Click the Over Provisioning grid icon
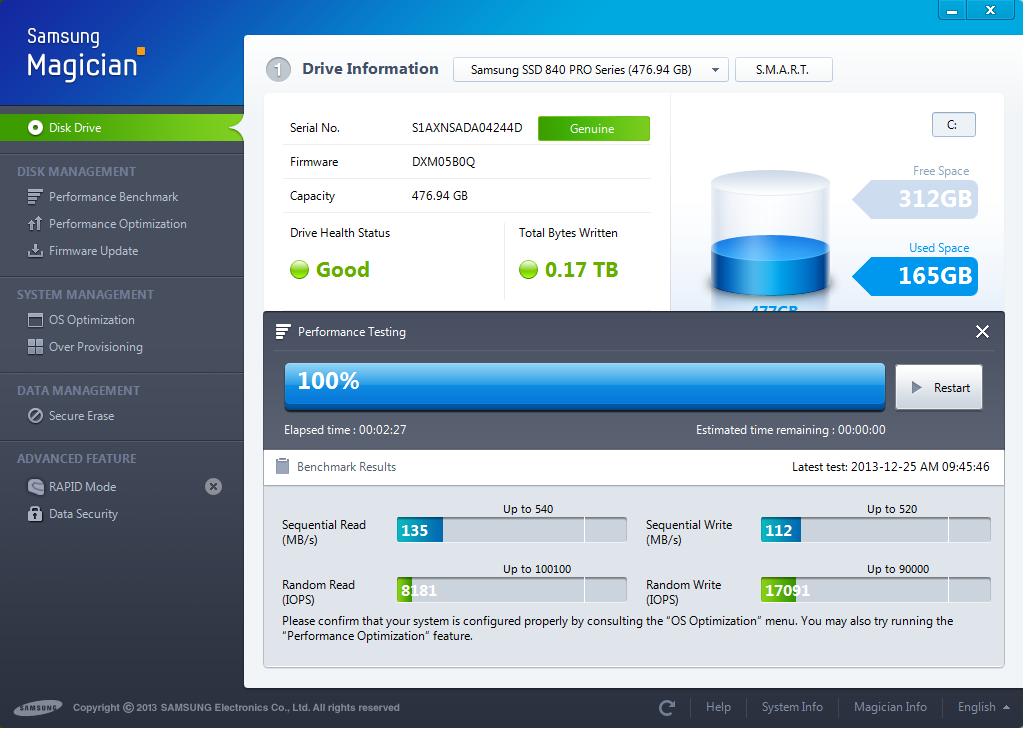This screenshot has width=1023, height=729. 35,347
